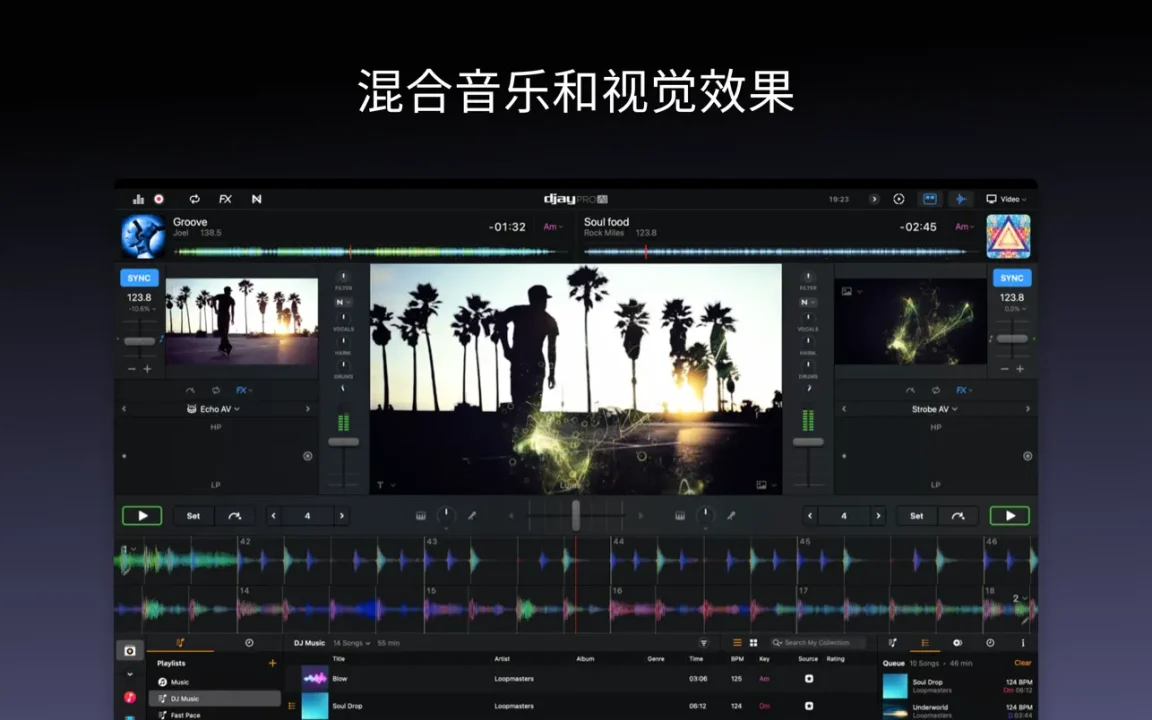Click the Soul food album artwork

pos(1008,237)
